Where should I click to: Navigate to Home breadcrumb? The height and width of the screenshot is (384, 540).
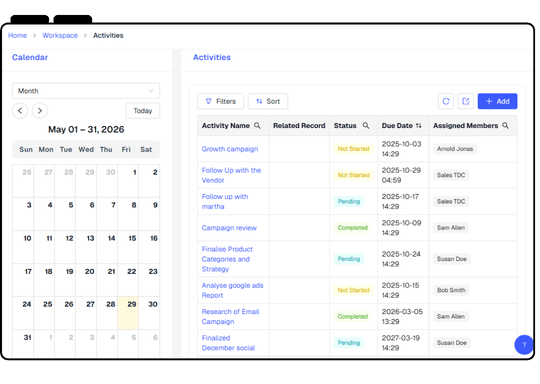[x=18, y=35]
